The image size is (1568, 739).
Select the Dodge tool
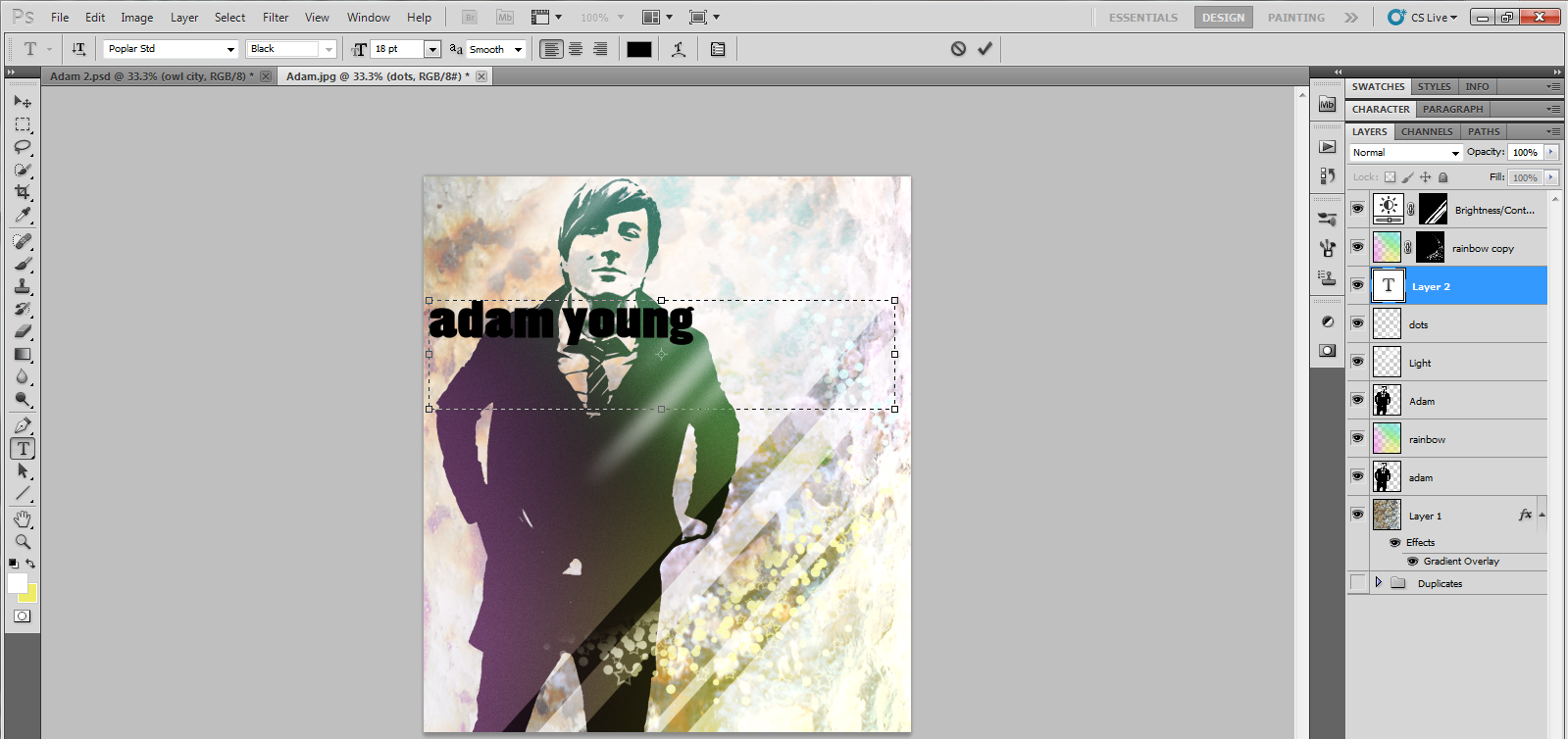pyautogui.click(x=23, y=399)
